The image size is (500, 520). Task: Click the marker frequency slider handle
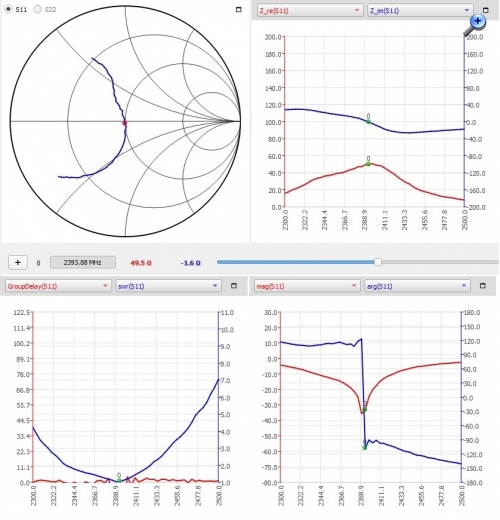(378, 262)
